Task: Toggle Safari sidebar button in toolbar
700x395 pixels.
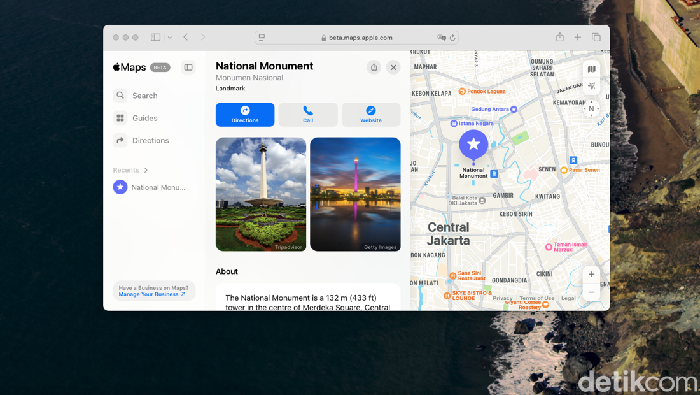Action: 155,37
